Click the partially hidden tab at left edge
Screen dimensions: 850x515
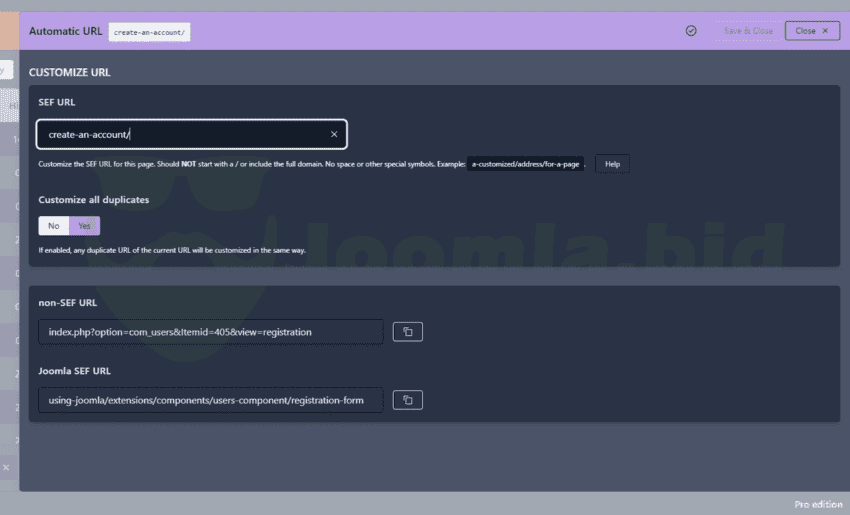click(6, 69)
